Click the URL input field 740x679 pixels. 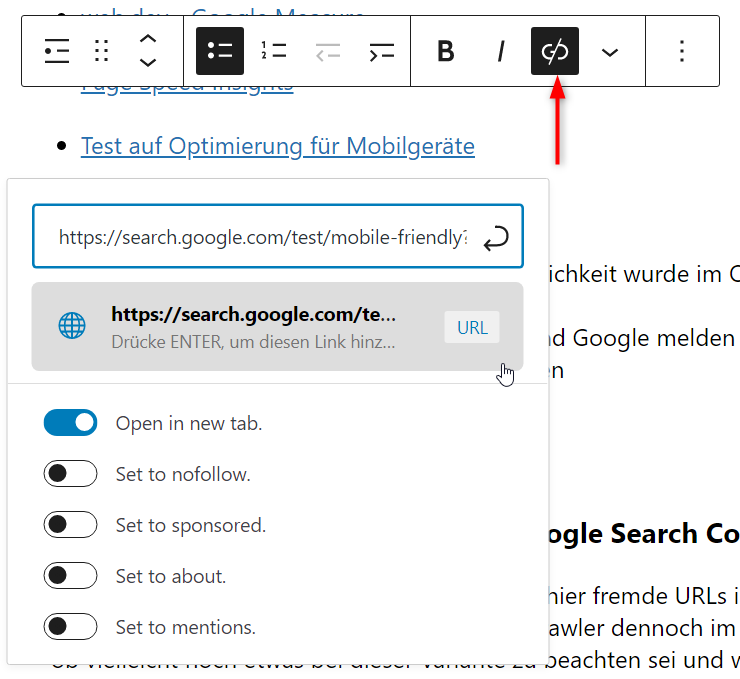tap(260, 237)
